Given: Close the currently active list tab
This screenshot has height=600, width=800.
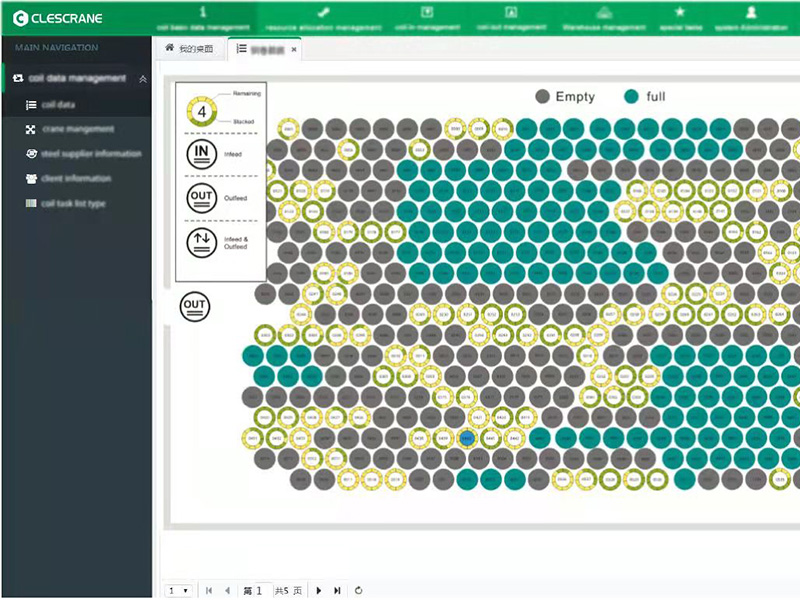Looking at the screenshot, I should pyautogui.click(x=294, y=49).
